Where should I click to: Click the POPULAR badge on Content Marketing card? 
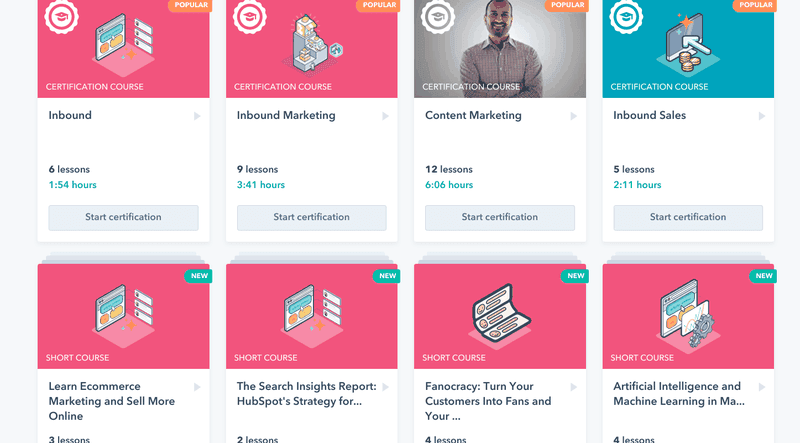coord(567,5)
